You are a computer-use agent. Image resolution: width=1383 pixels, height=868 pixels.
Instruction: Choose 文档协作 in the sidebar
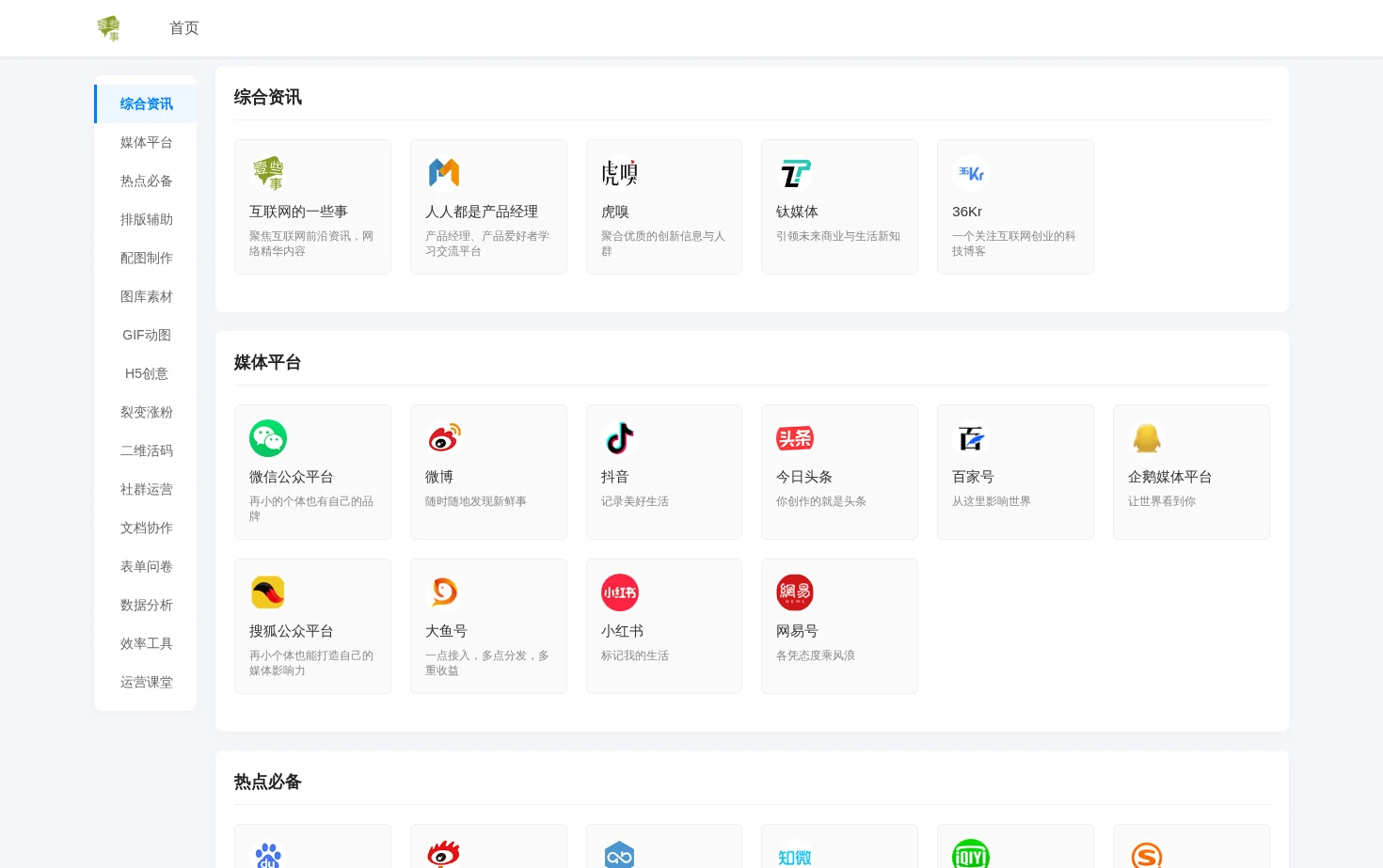[x=146, y=529]
